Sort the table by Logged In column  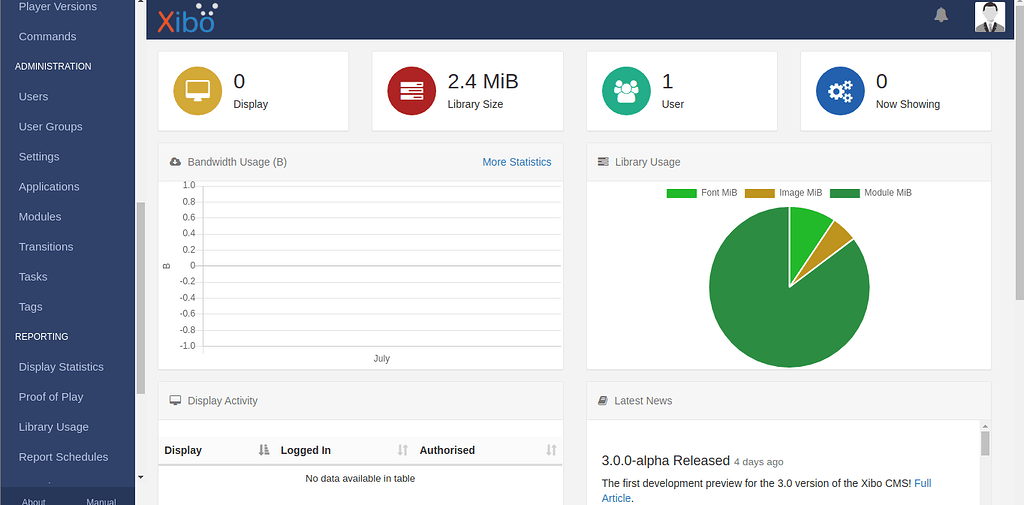pos(344,450)
